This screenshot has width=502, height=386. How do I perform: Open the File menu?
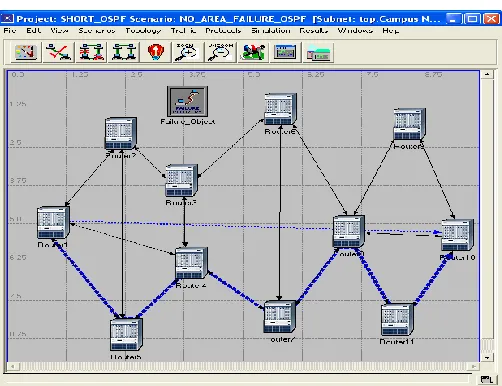coord(10,31)
